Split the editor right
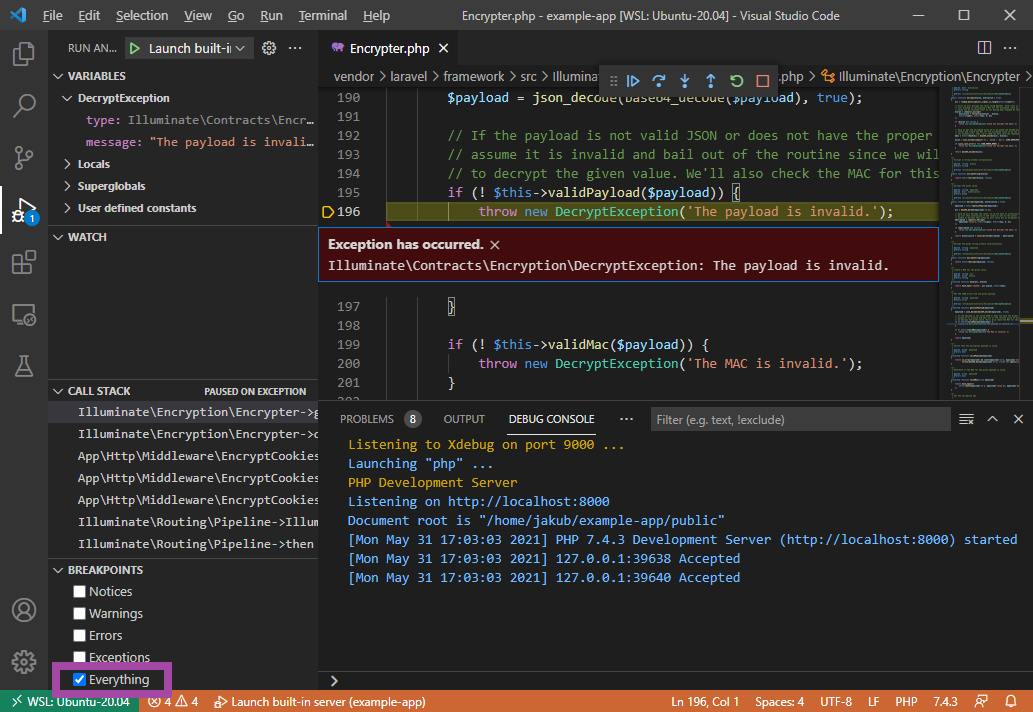The height and width of the screenshot is (712, 1033). pos(984,48)
